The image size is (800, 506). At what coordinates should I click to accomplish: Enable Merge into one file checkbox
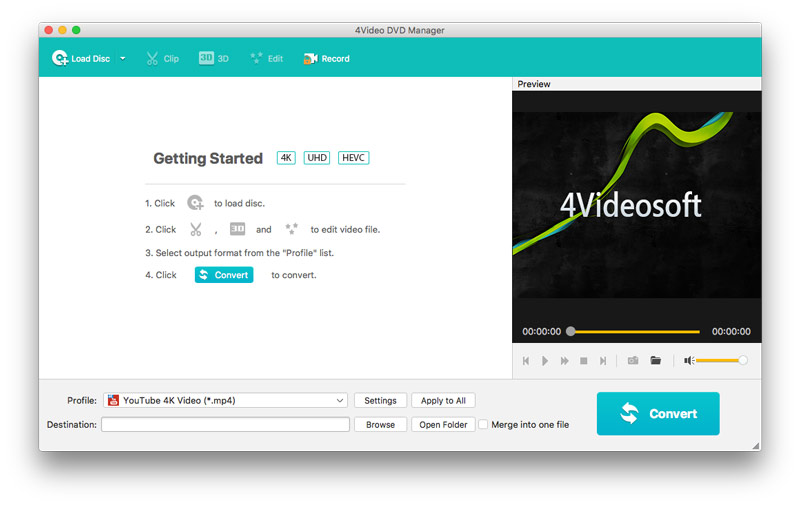click(x=484, y=424)
